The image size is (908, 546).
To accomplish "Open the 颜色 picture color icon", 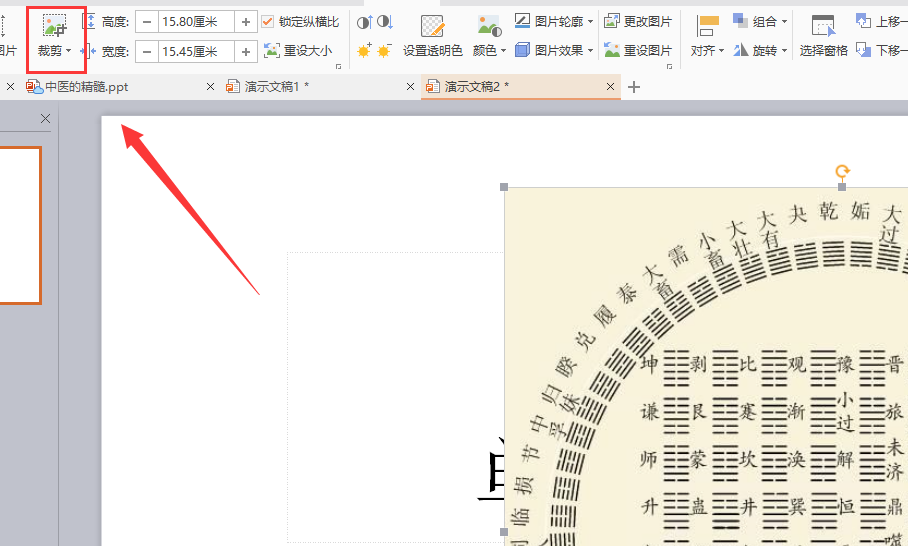I will tap(489, 26).
